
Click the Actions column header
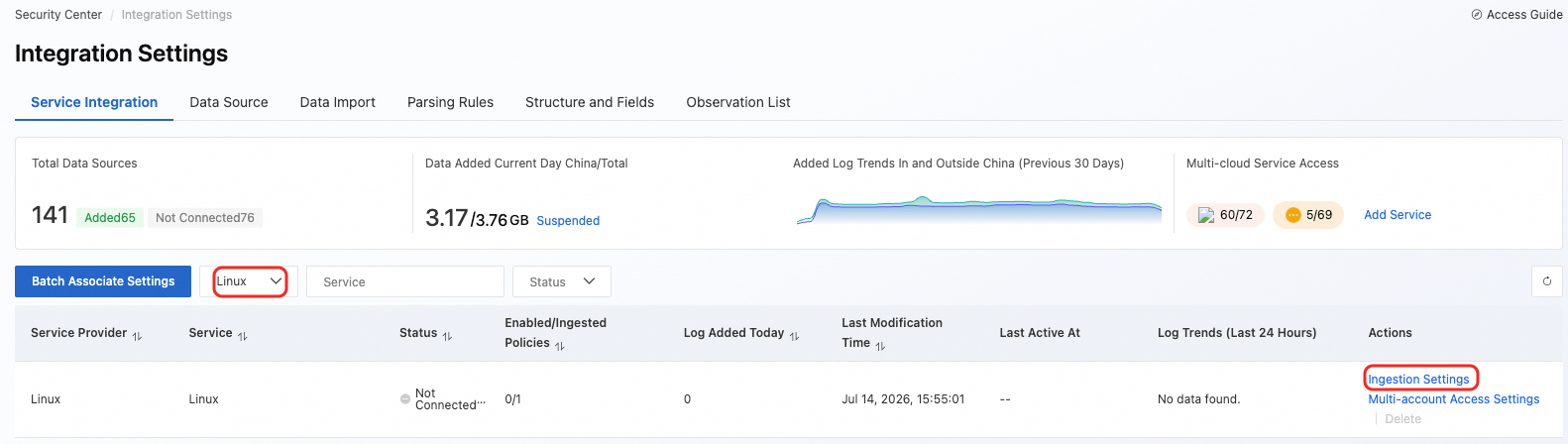(x=1390, y=333)
